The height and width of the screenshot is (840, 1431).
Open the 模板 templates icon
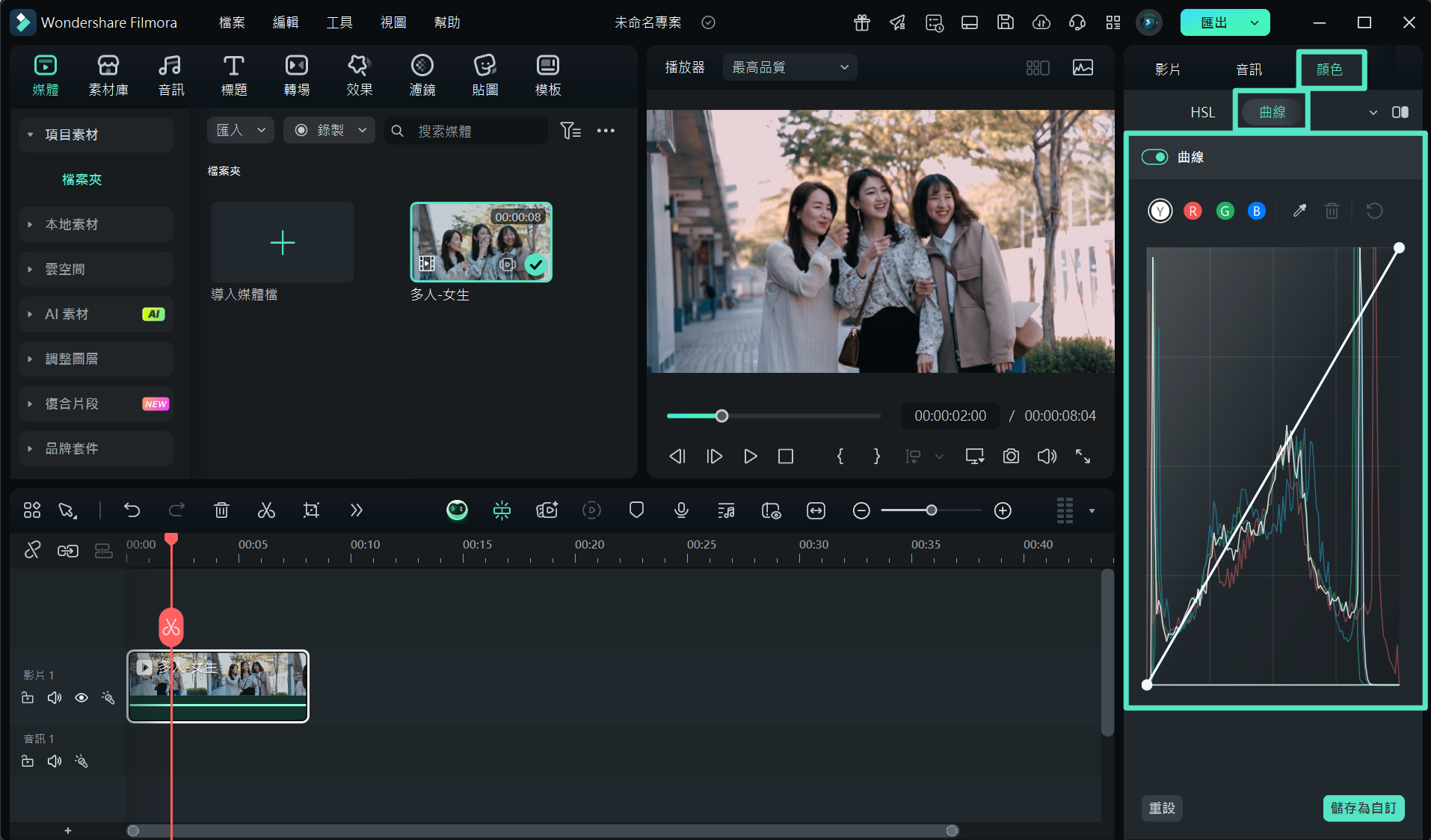pyautogui.click(x=548, y=75)
